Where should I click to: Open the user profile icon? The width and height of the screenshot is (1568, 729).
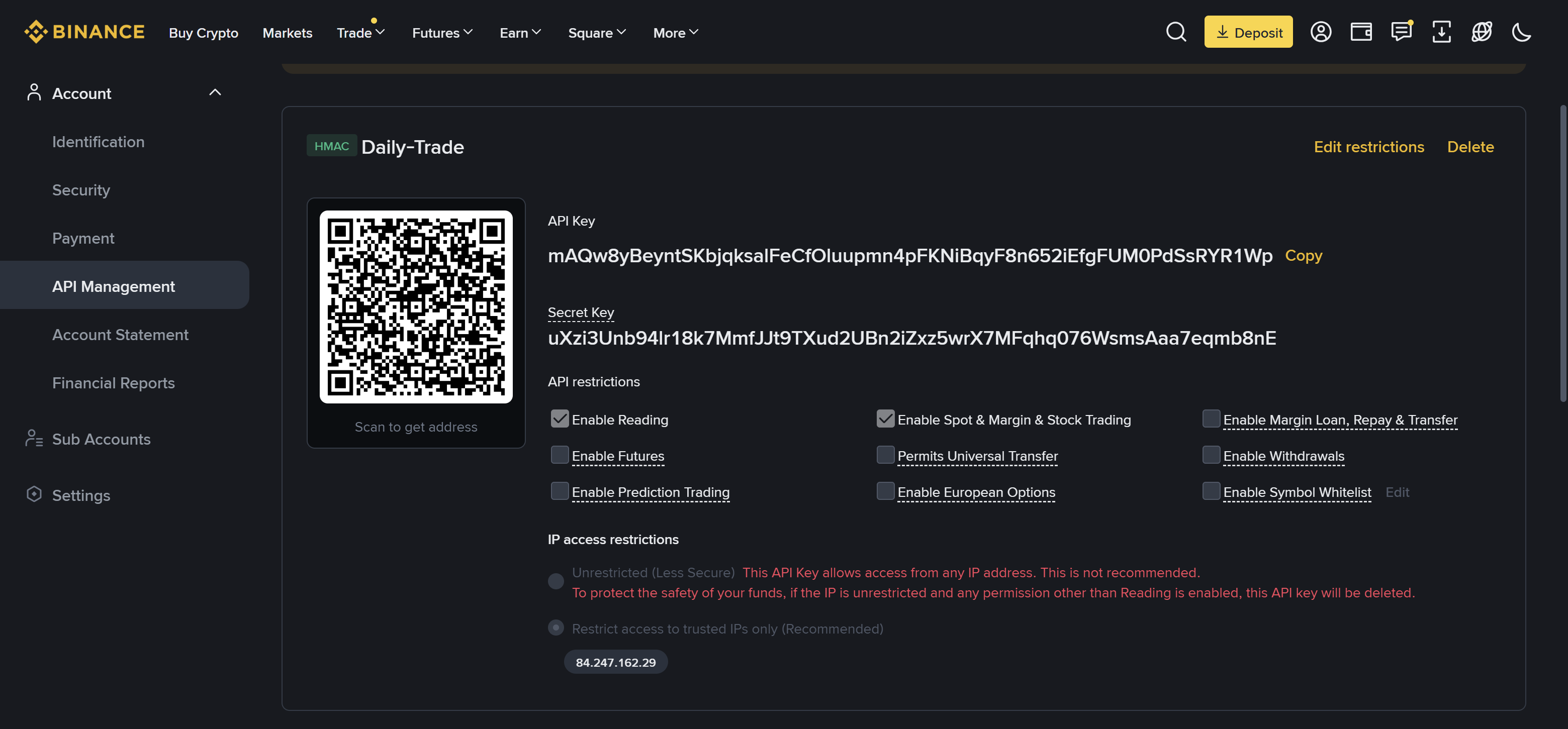point(1320,32)
